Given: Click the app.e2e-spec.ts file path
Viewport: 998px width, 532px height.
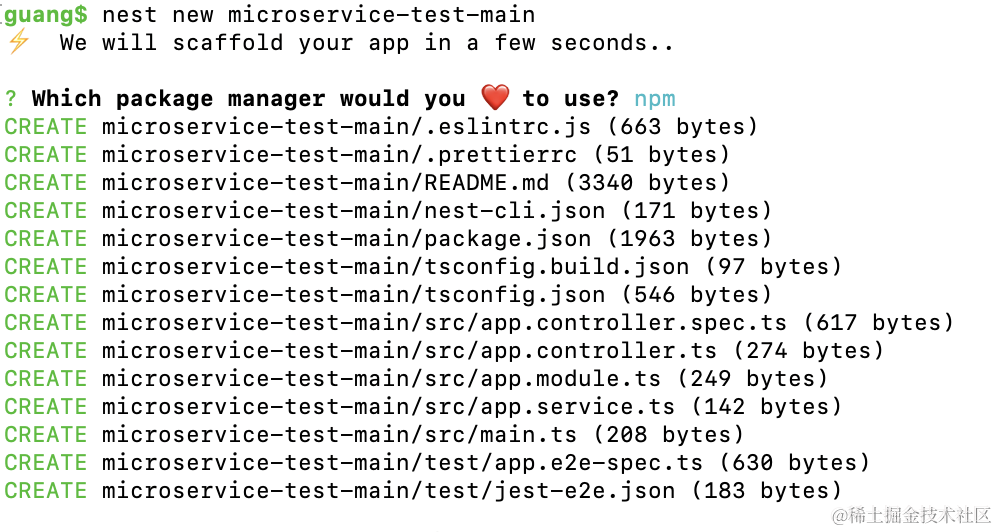Looking at the screenshot, I should pos(402,463).
